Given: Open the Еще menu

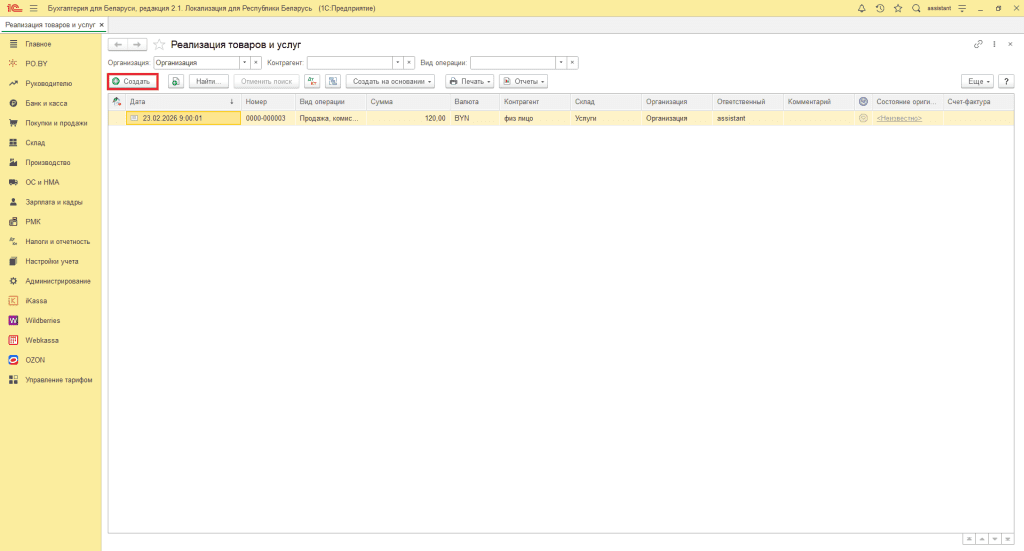Looking at the screenshot, I should (976, 81).
